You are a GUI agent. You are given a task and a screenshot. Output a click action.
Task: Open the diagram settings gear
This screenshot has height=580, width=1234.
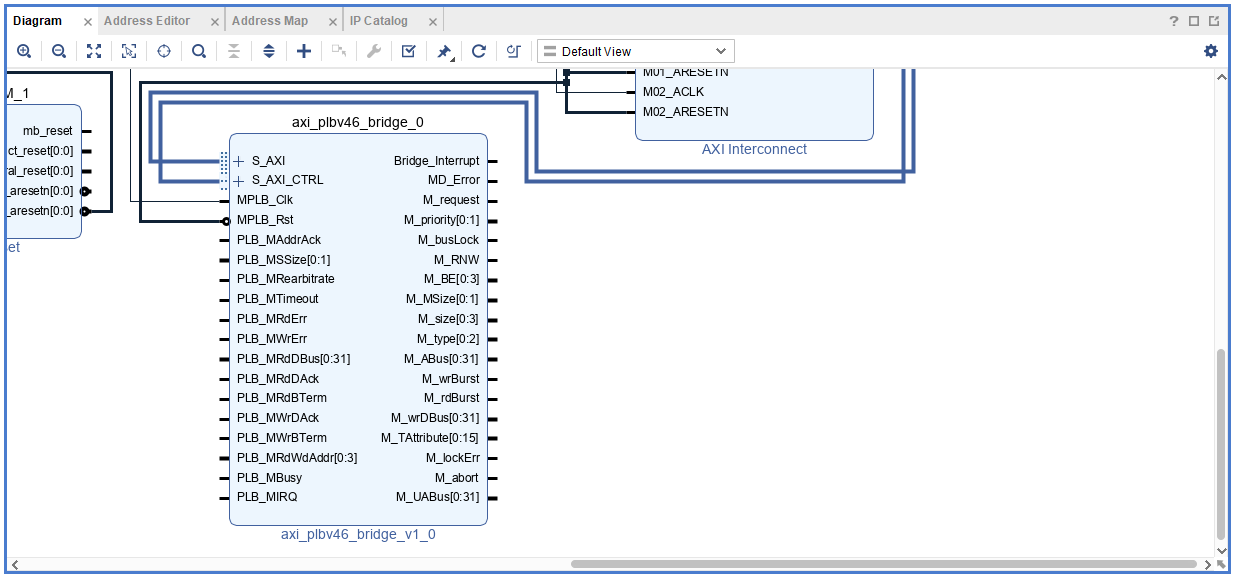coord(1211,51)
